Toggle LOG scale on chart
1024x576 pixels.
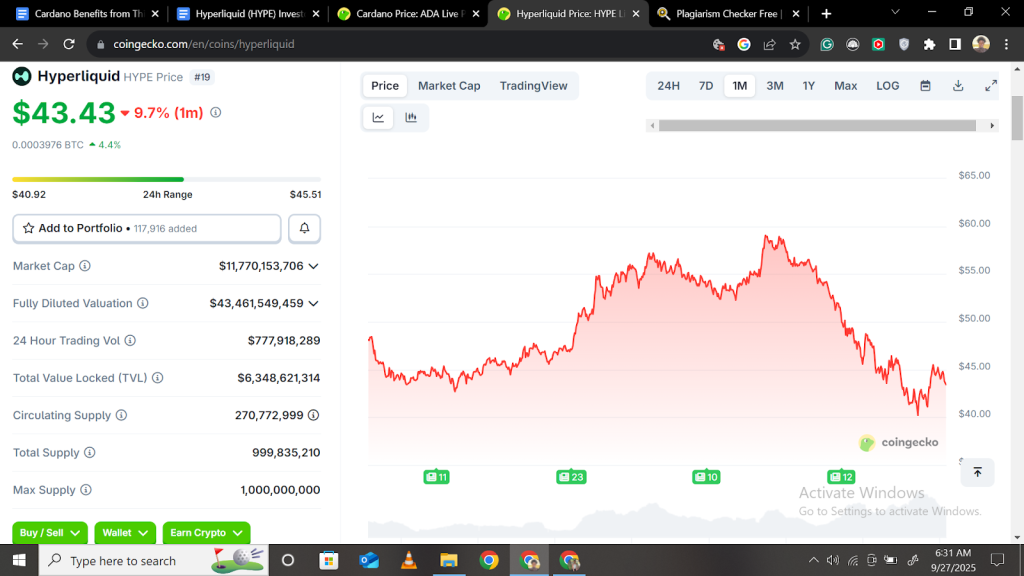click(888, 86)
